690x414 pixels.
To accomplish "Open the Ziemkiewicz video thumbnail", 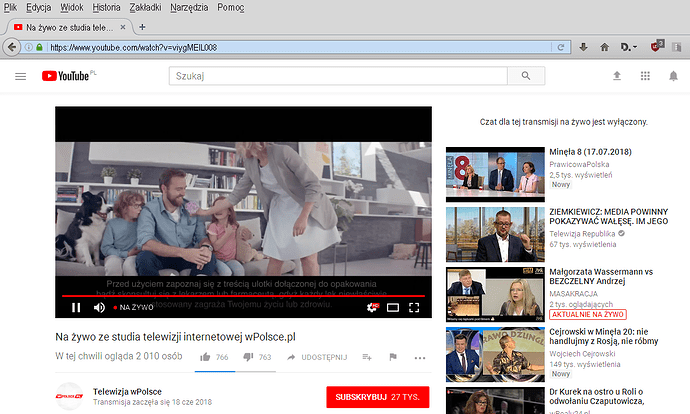I will pos(495,234).
